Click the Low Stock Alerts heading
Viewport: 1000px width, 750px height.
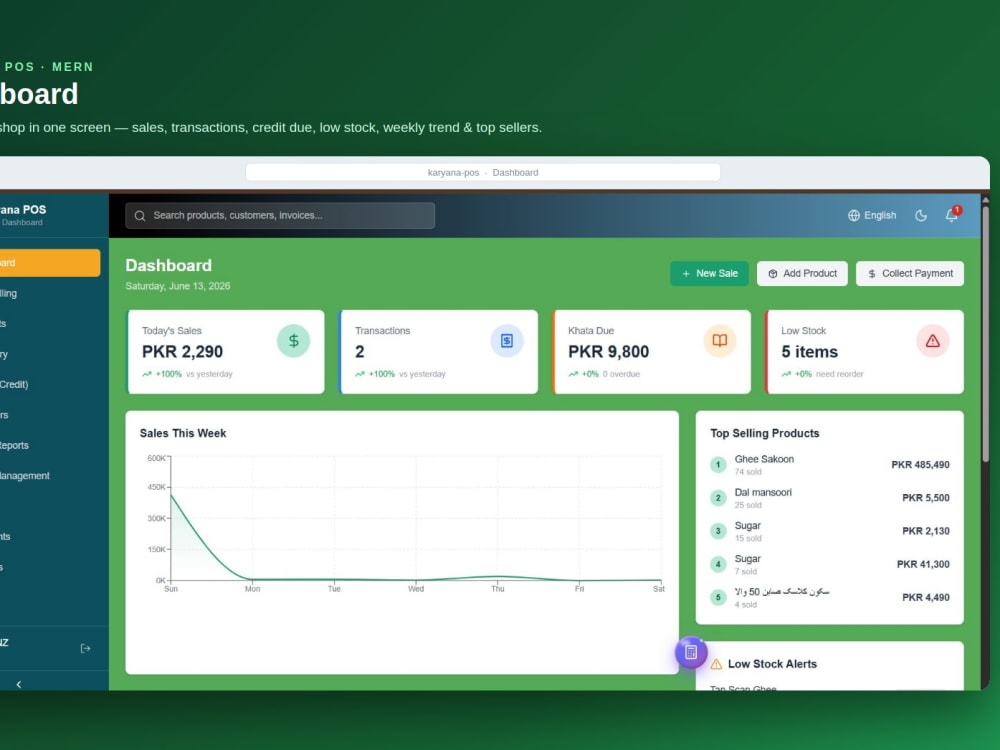pos(772,664)
